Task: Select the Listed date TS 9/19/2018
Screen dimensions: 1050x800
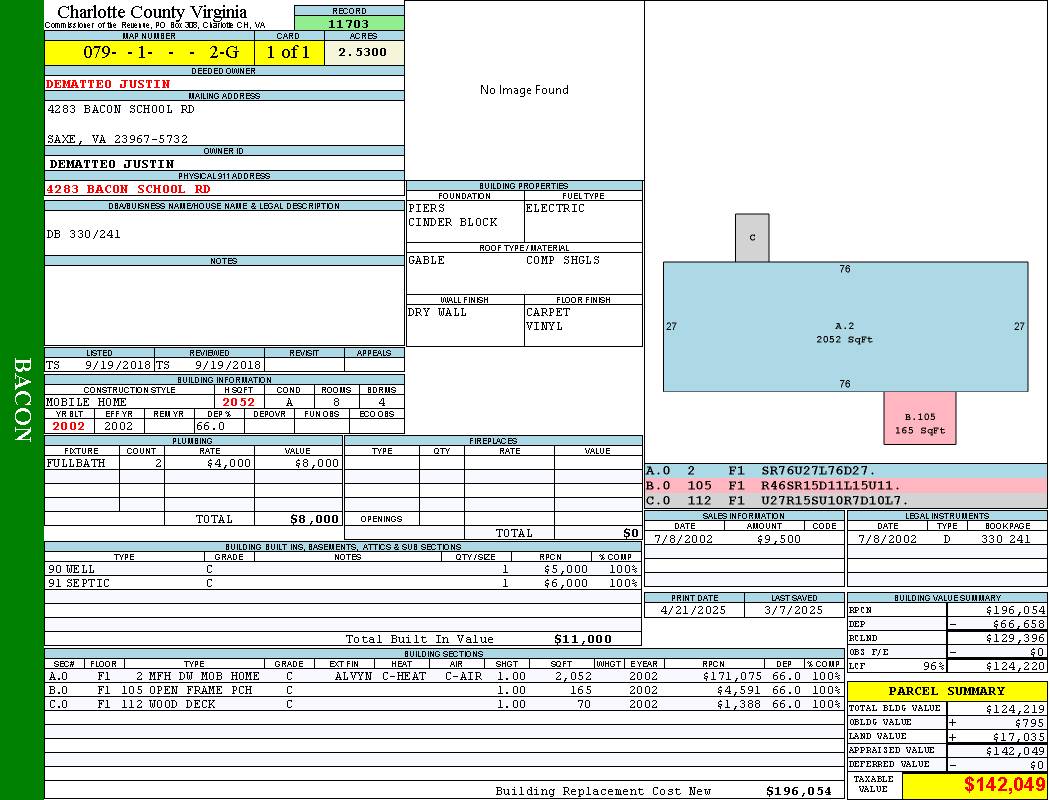Action: coord(98,365)
